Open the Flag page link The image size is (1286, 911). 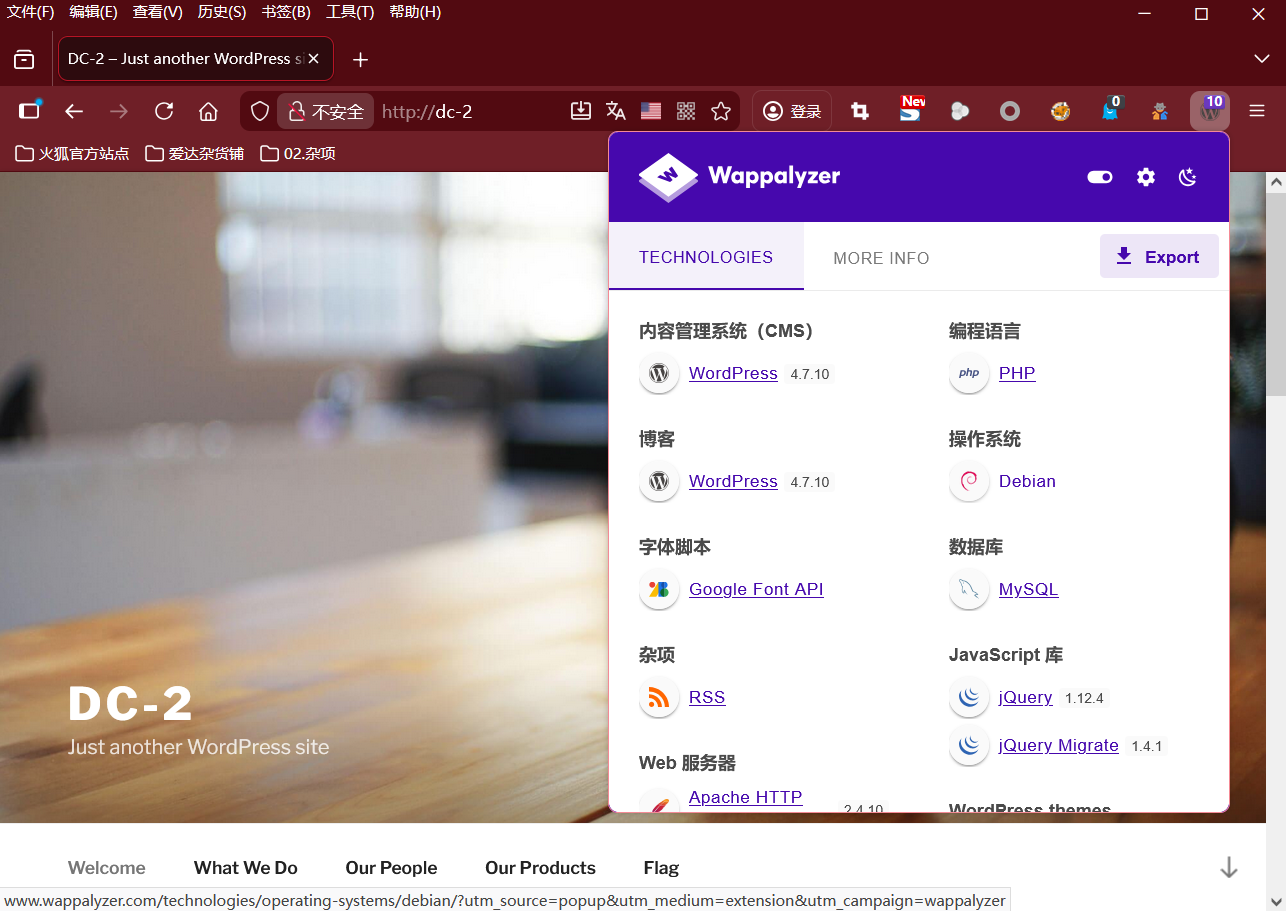661,868
